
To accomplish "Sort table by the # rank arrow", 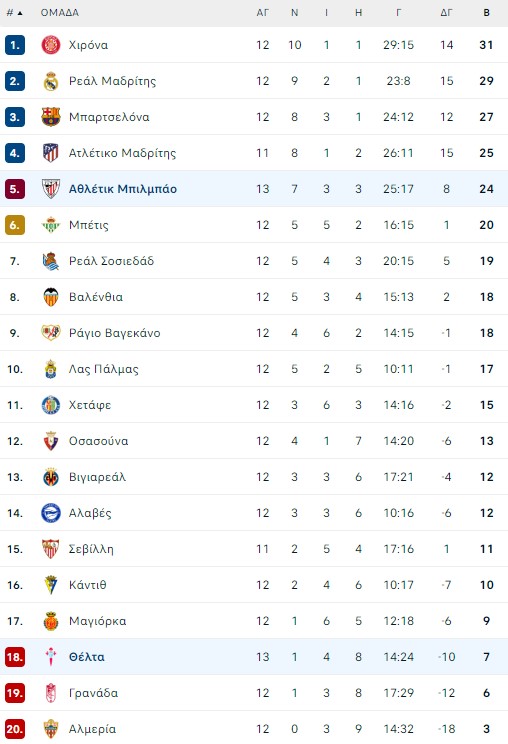I will 20,13.
